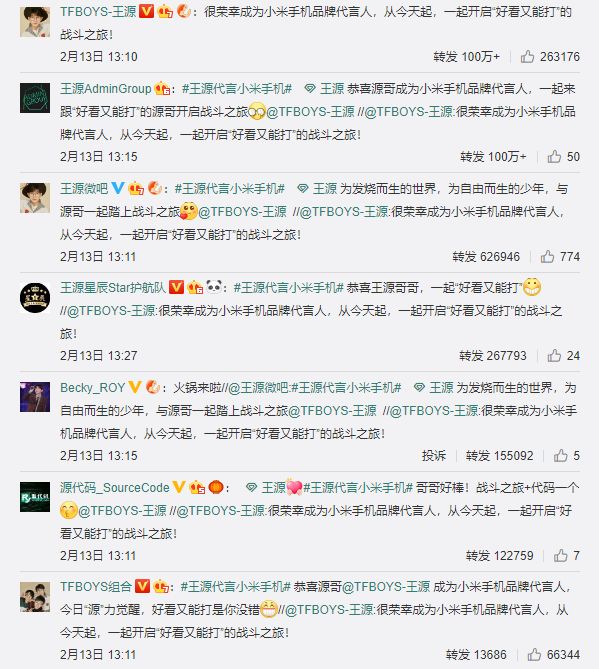Like Becky_ROY's repost

pyautogui.click(x=561, y=456)
